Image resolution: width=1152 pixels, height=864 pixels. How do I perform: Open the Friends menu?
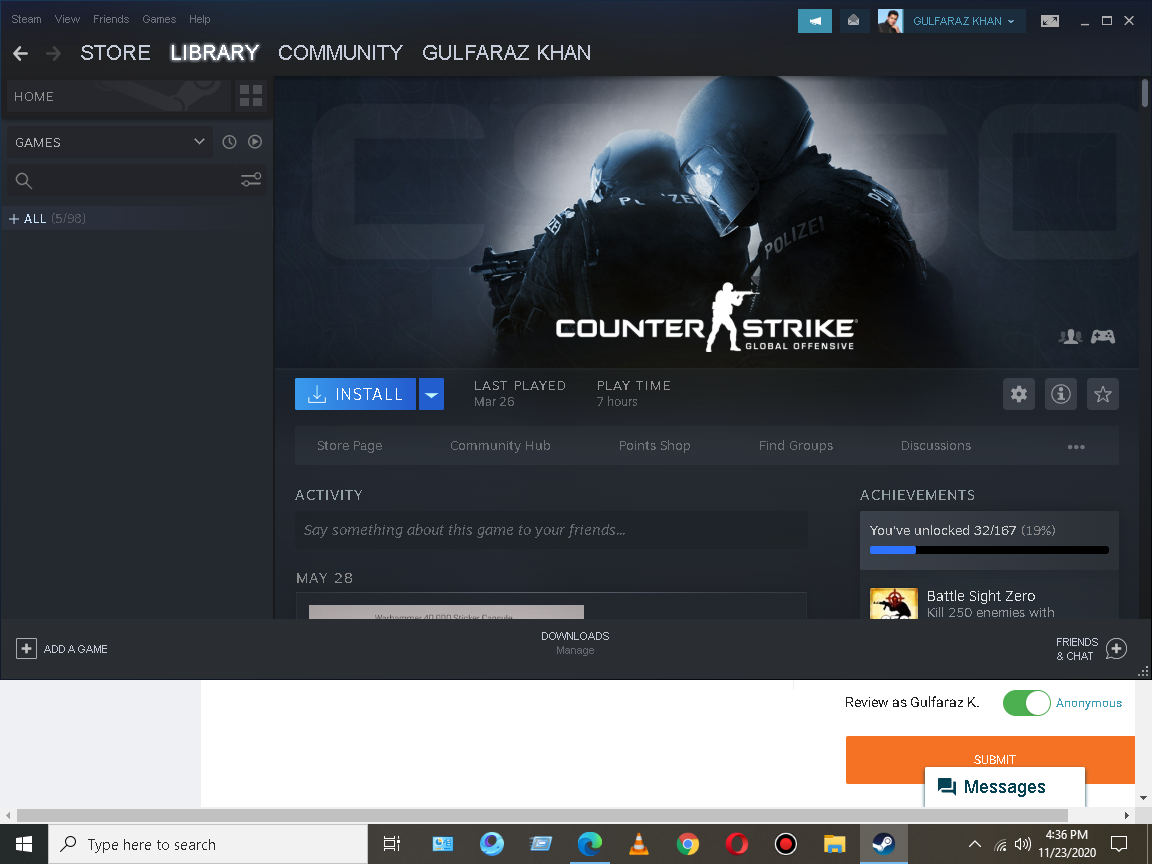pos(111,19)
